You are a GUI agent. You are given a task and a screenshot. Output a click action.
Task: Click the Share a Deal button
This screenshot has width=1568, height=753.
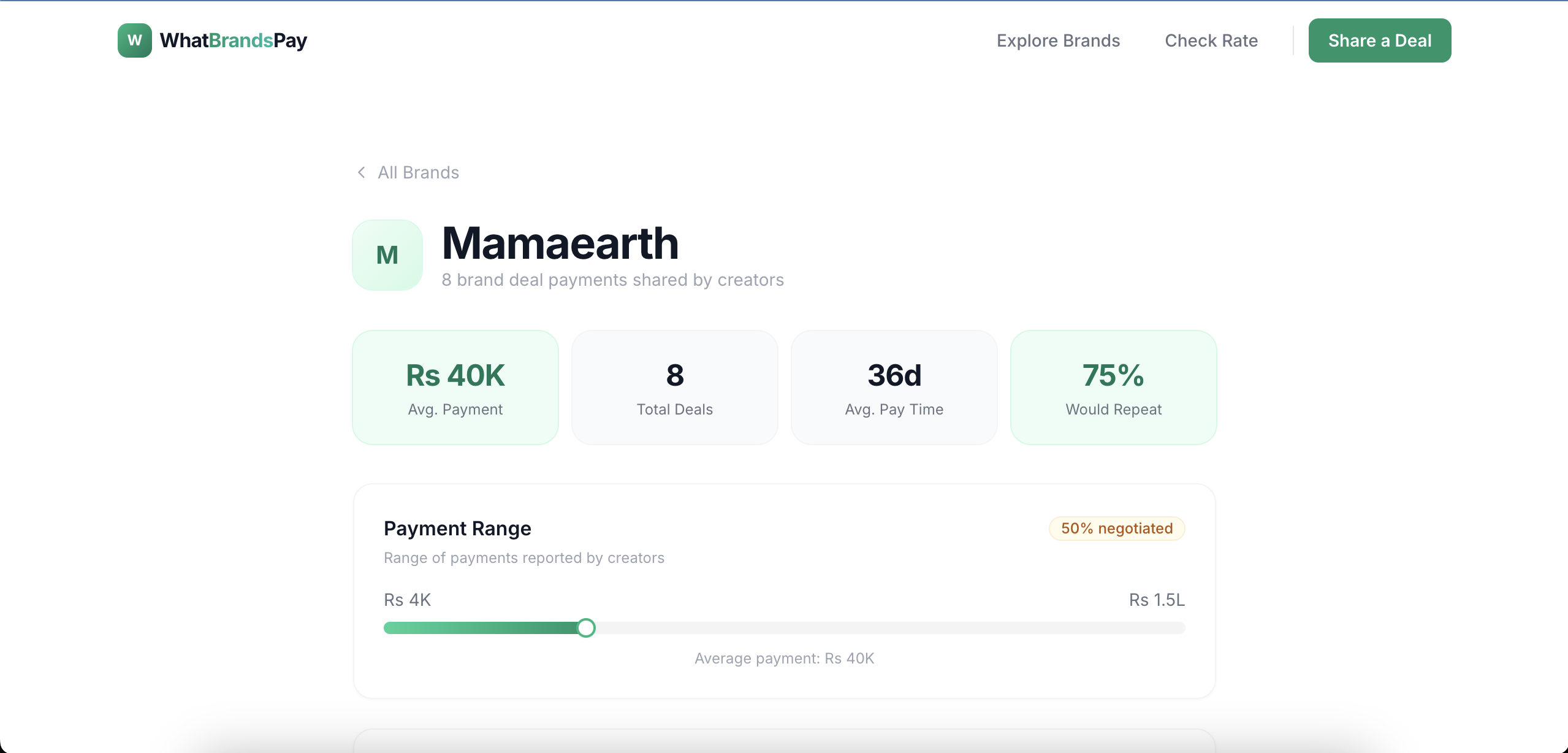point(1379,40)
